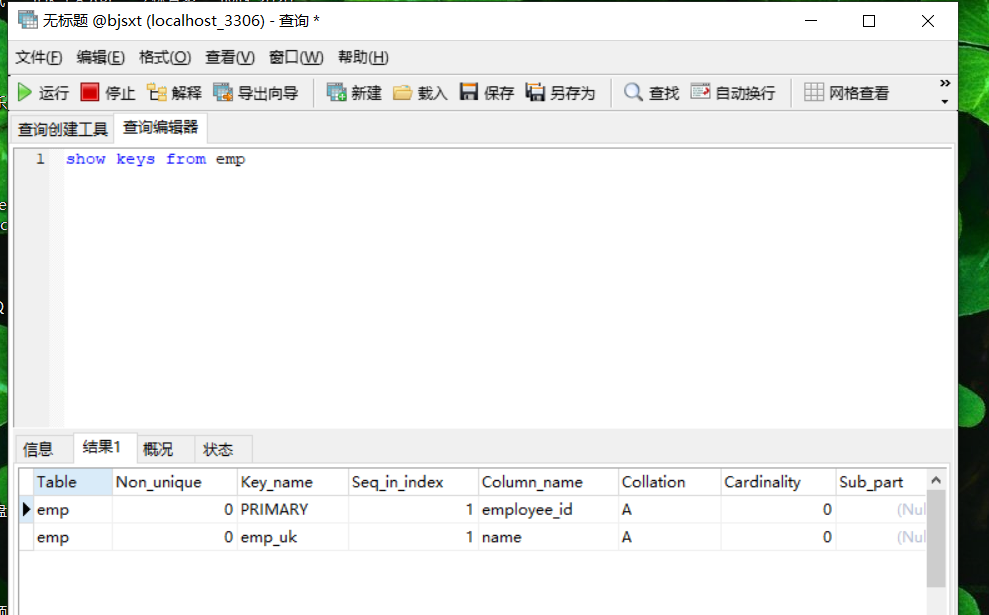Create a new query with 新建
This screenshot has width=989, height=615.
(354, 93)
